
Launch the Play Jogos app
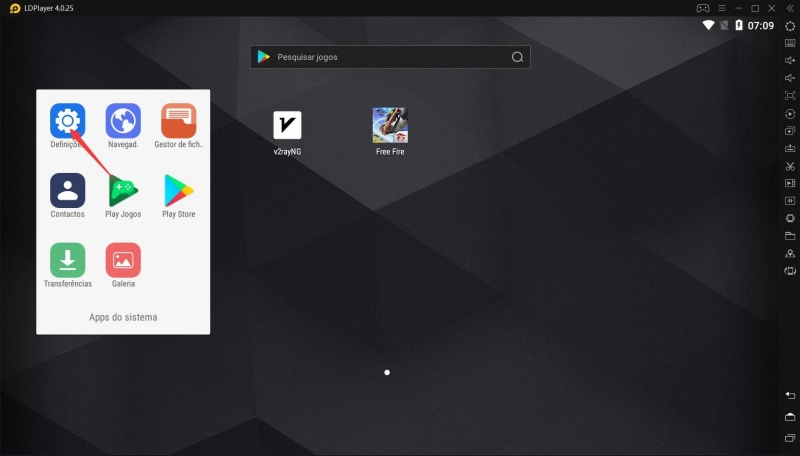tap(123, 190)
